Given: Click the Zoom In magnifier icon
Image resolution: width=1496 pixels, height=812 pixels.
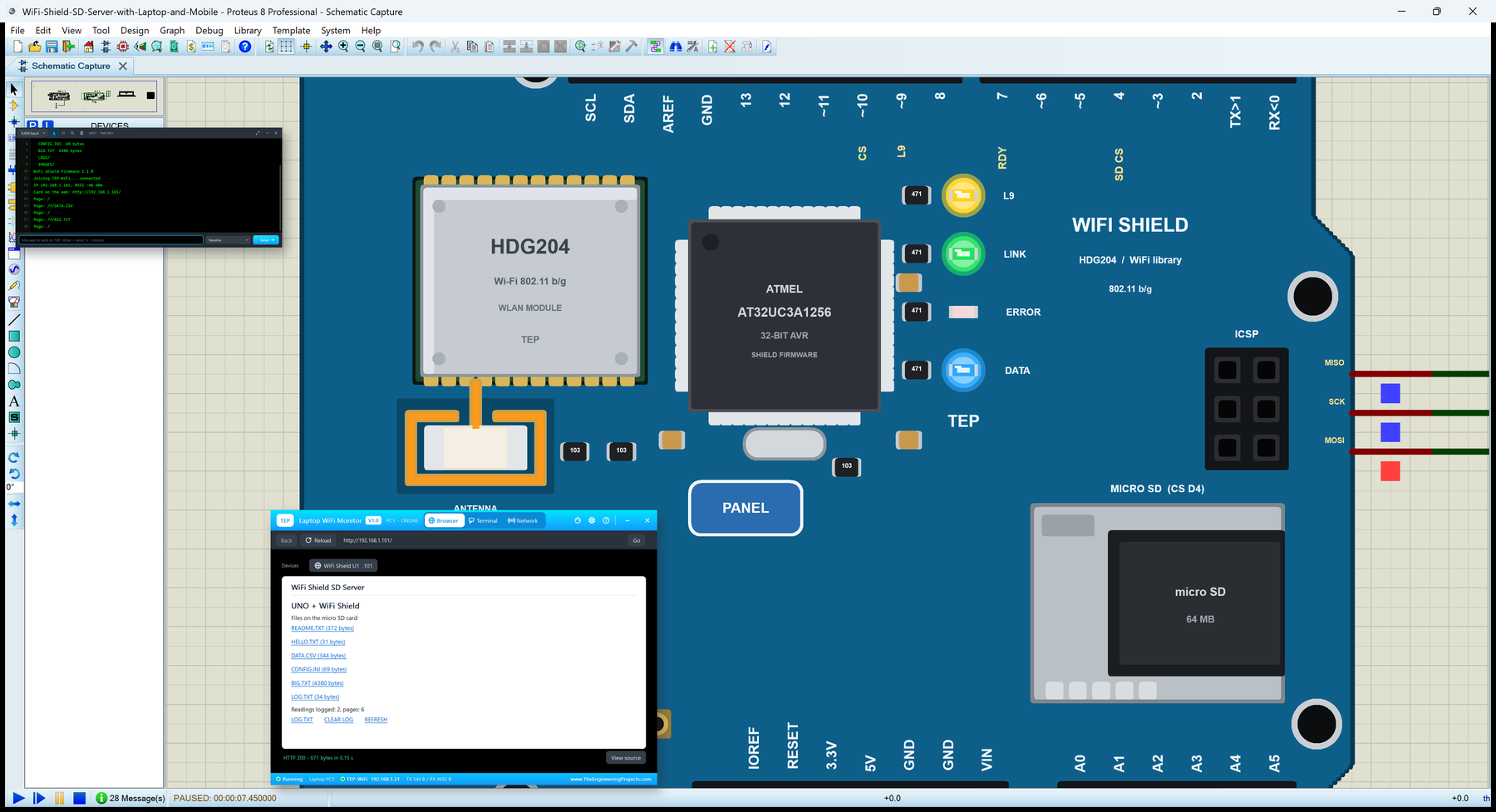Looking at the screenshot, I should (x=343, y=47).
